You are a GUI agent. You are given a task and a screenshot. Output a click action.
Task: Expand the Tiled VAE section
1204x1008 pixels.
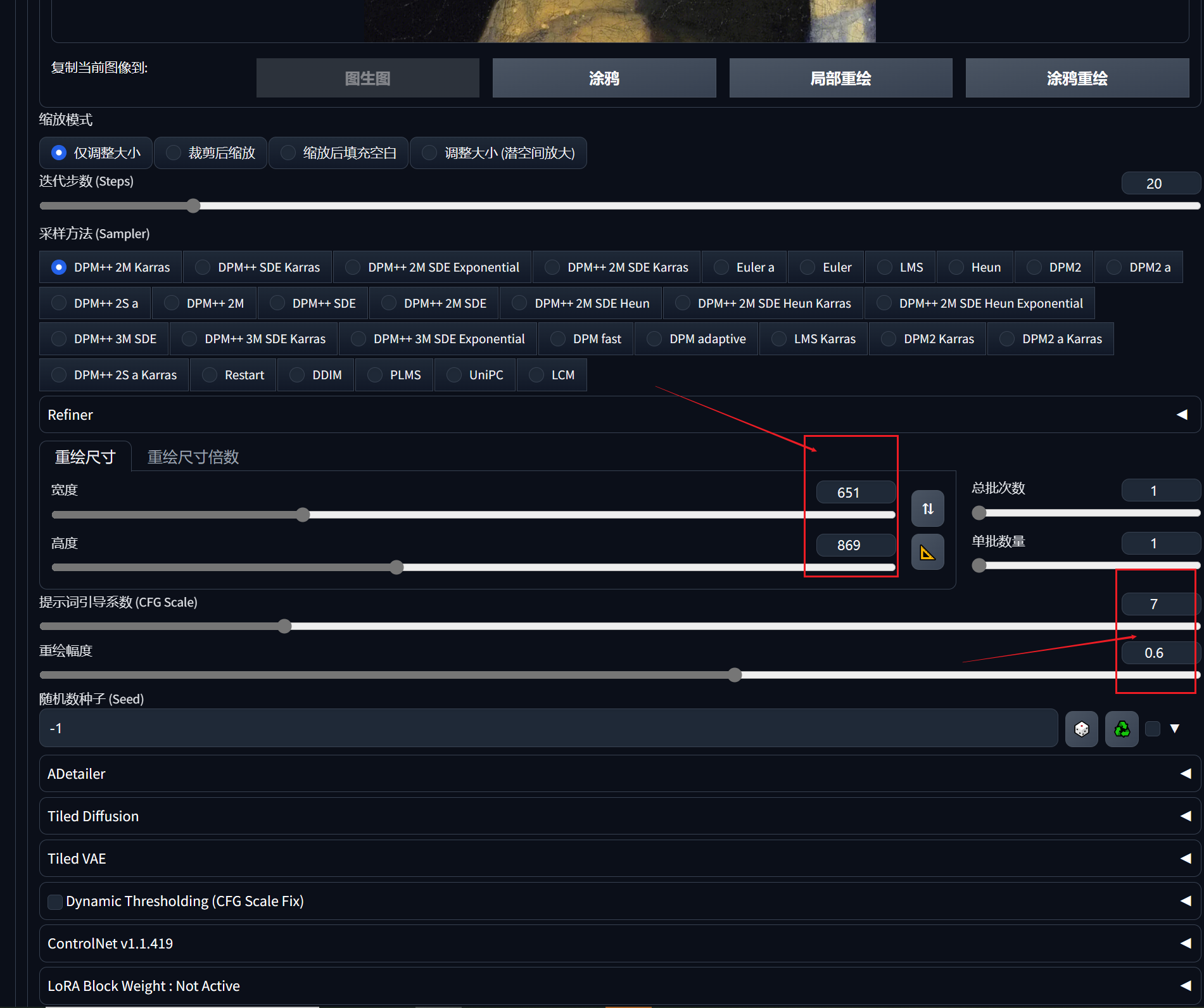pos(620,859)
